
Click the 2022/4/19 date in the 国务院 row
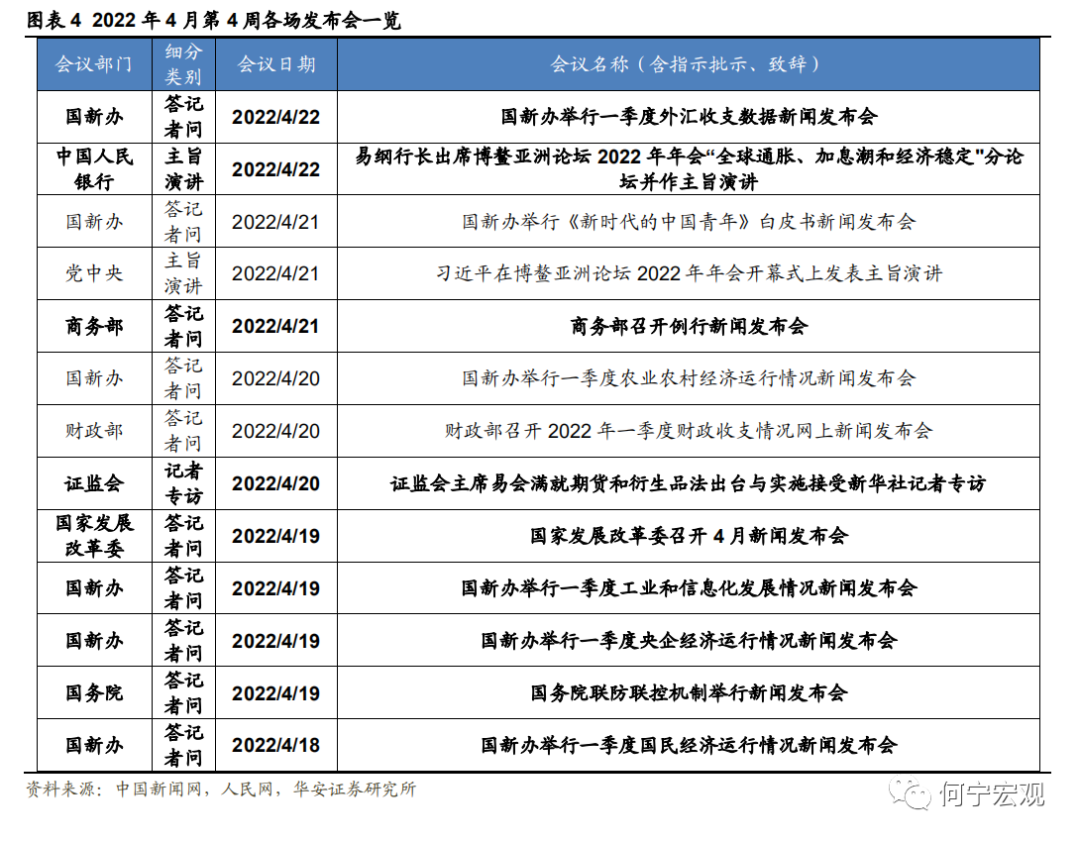point(276,692)
